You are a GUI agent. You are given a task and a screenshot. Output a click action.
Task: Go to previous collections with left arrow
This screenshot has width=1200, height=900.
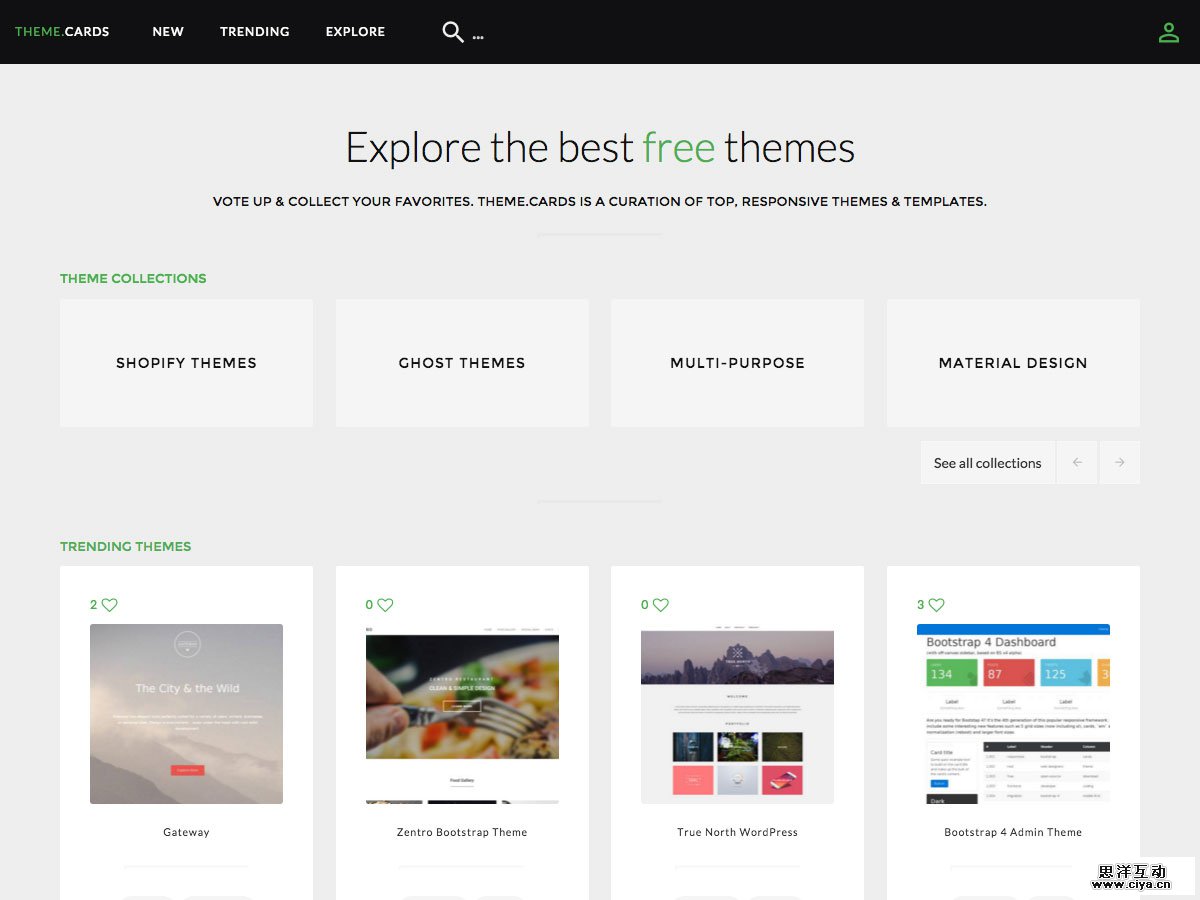1077,463
